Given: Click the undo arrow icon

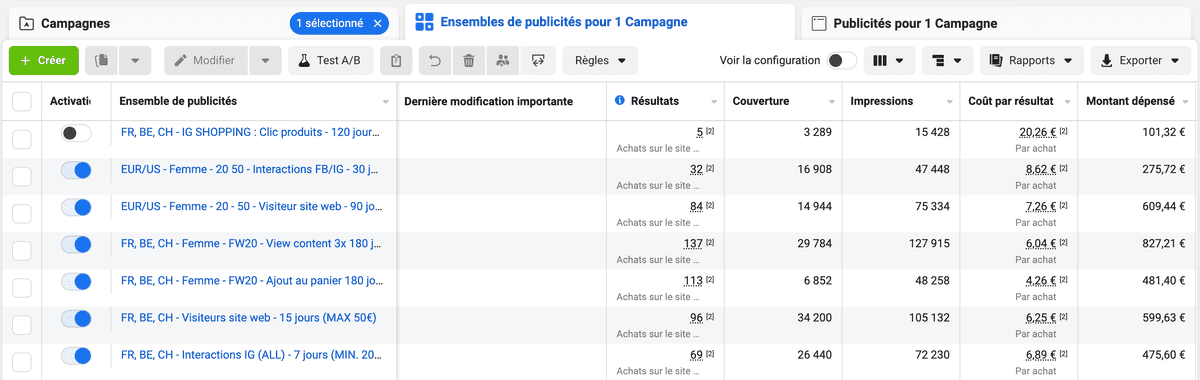Looking at the screenshot, I should coord(434,61).
